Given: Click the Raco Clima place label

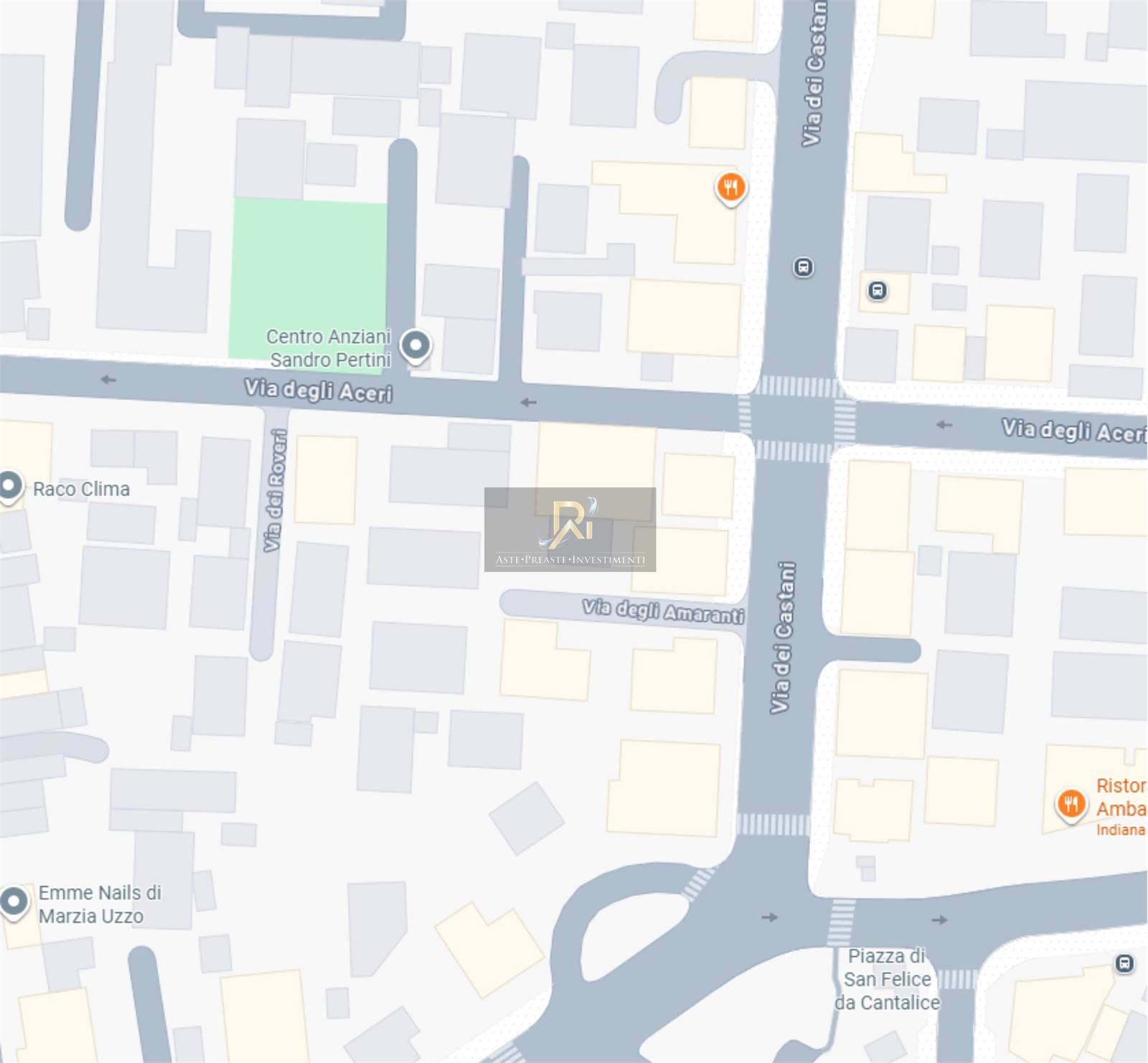Looking at the screenshot, I should 81,490.
